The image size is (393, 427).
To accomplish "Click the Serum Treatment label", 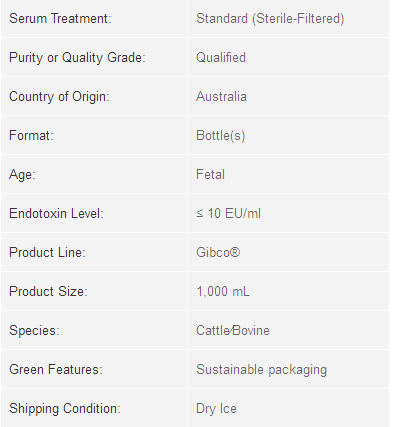I will pyautogui.click(x=60, y=18).
